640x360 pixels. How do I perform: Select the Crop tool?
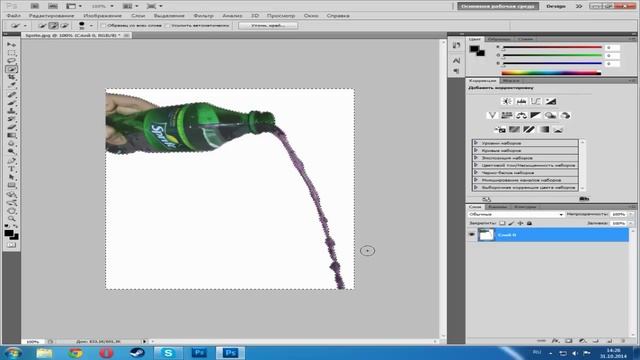(x=11, y=78)
